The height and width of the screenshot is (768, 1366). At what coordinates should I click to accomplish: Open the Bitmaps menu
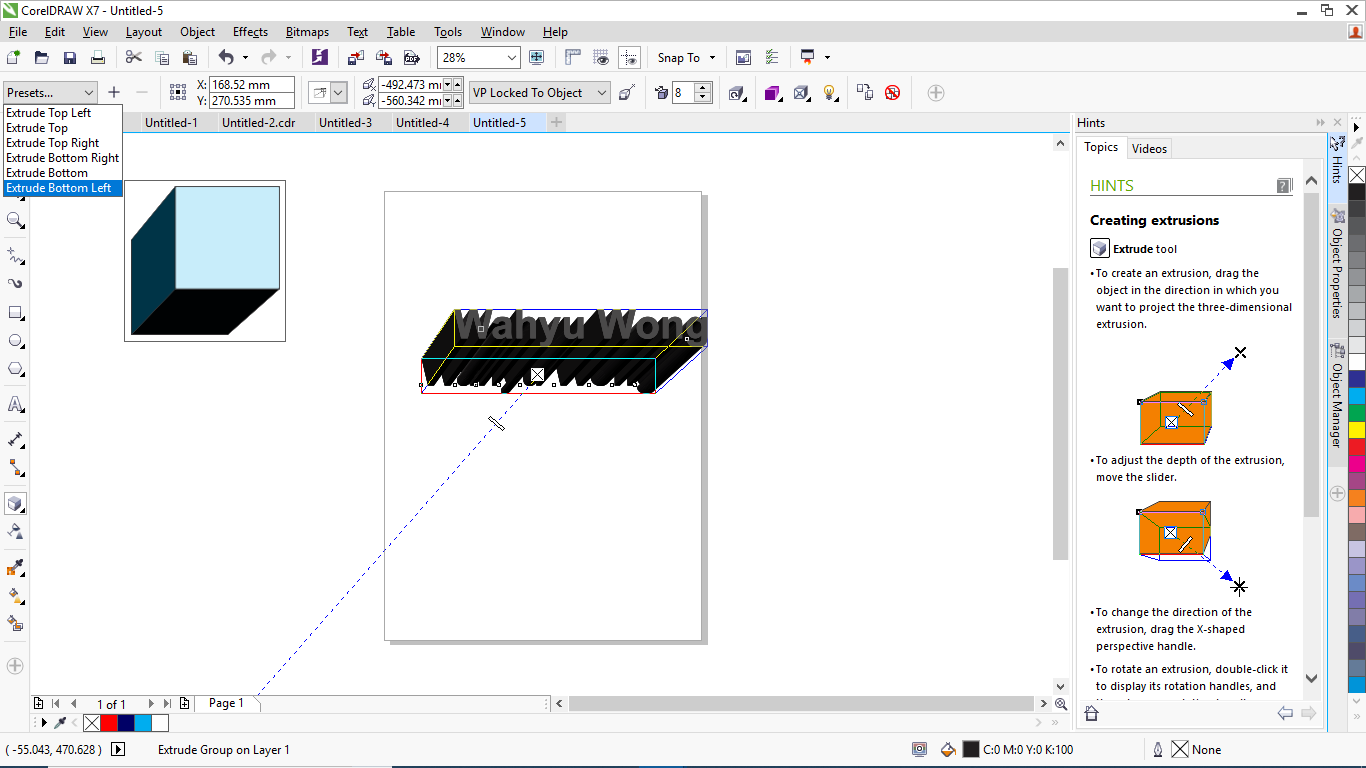click(307, 31)
